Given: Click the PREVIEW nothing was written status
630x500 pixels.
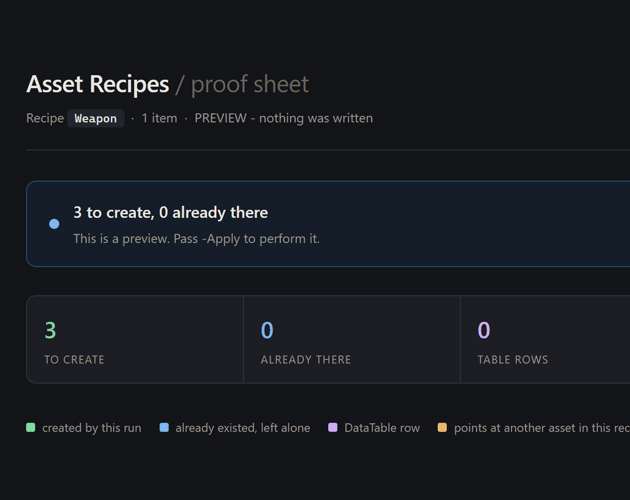Looking at the screenshot, I should 284,118.
